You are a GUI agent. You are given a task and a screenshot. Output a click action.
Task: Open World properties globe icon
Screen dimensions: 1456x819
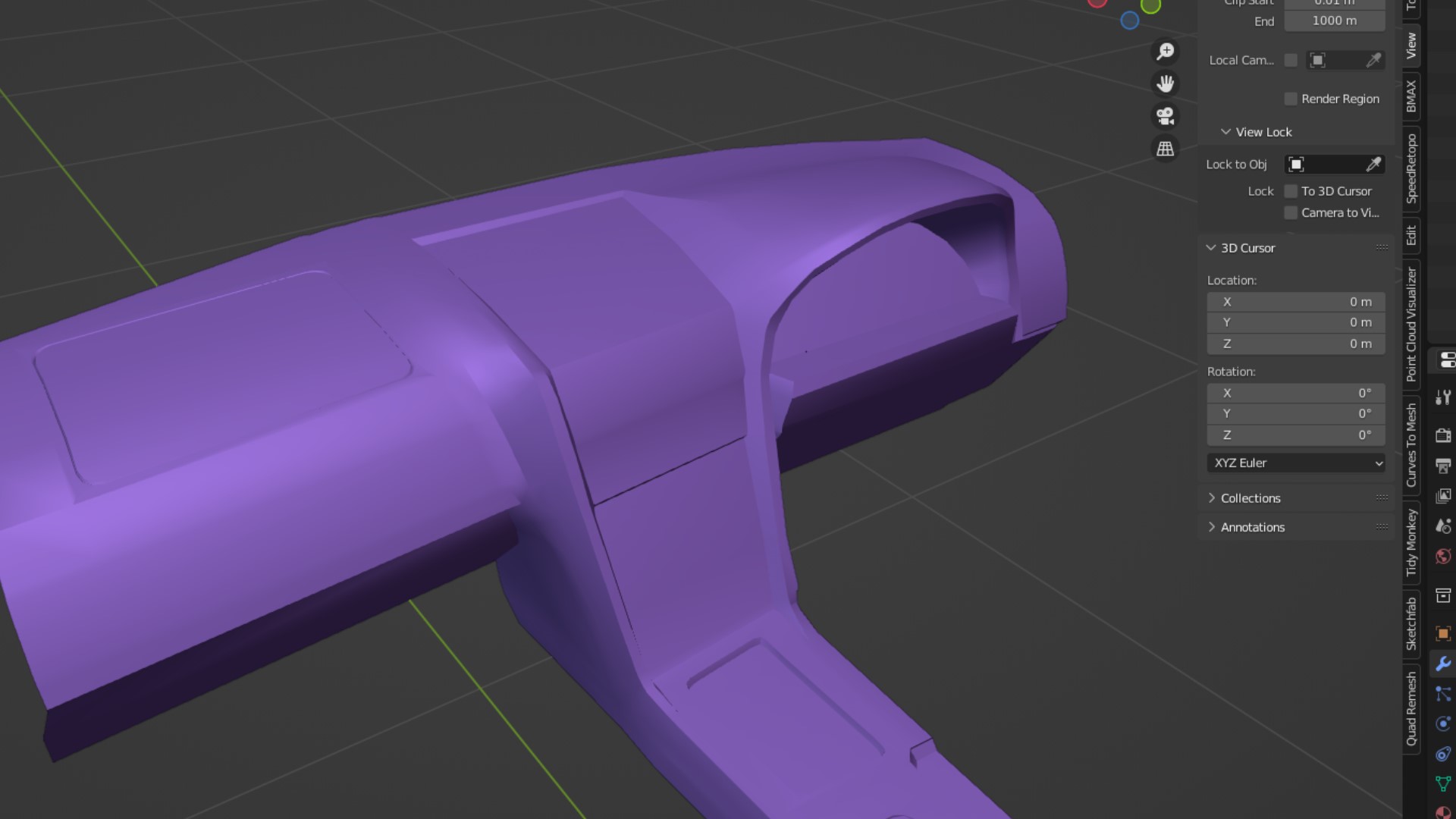point(1443,557)
